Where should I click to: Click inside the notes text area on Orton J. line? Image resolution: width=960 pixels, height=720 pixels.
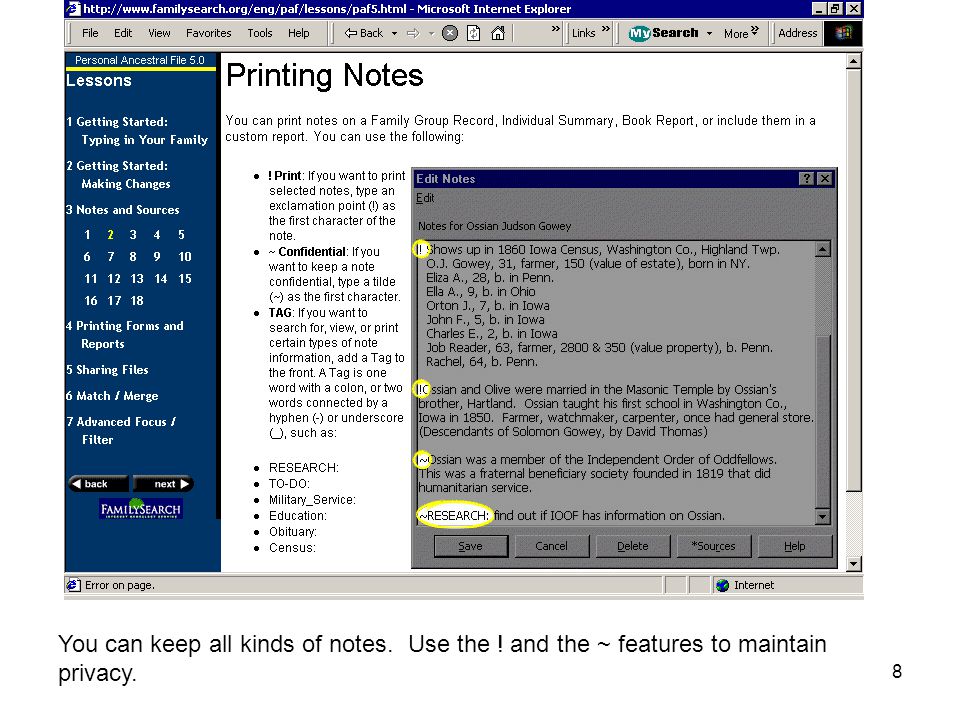[487, 306]
